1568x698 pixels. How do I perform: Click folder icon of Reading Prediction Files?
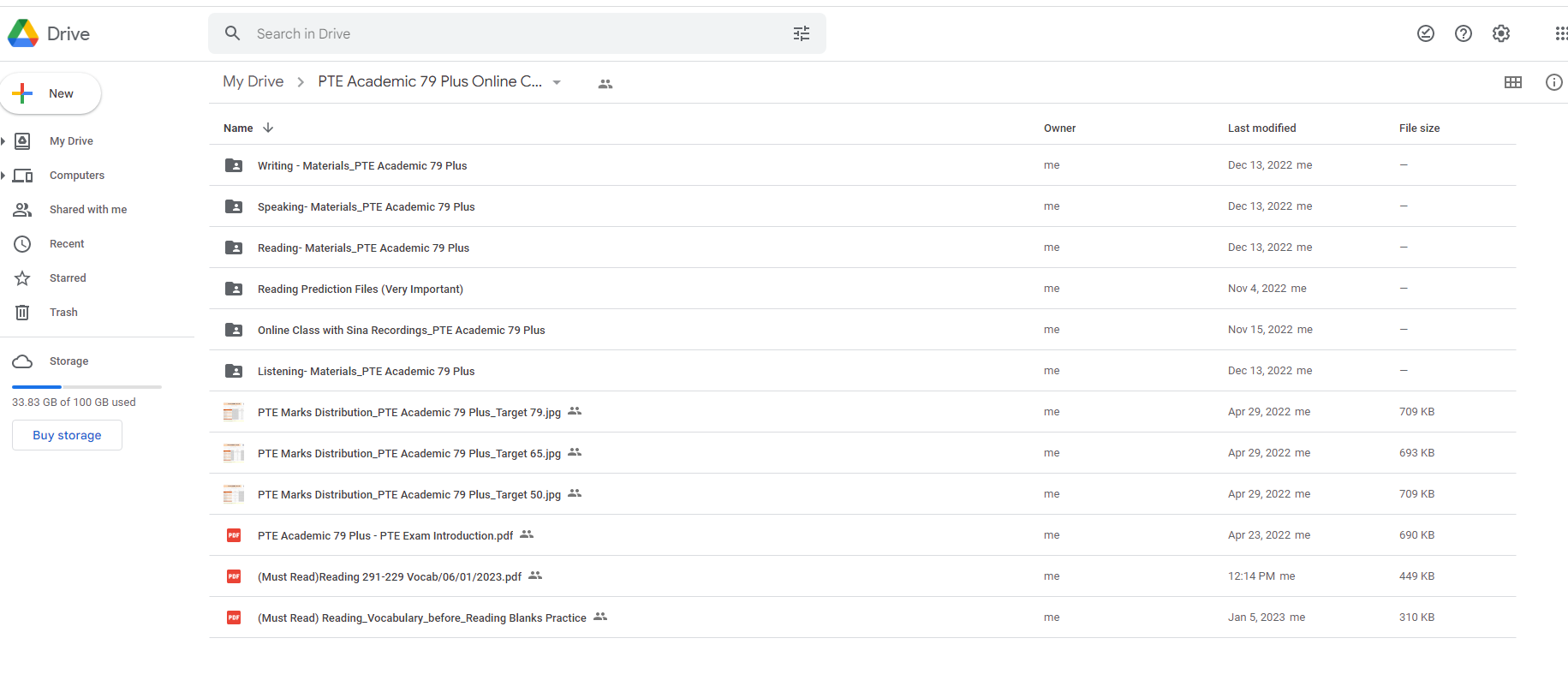[x=234, y=289]
